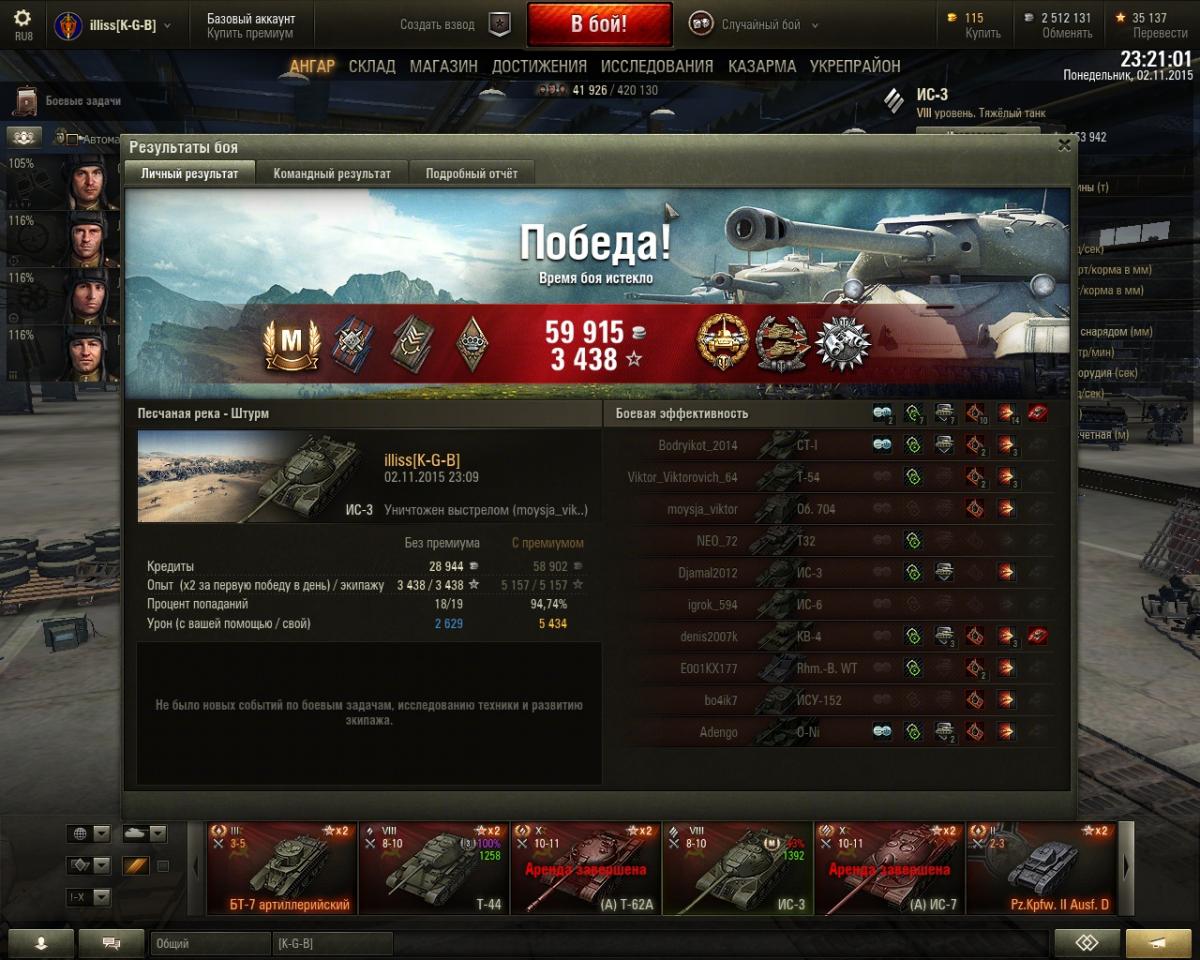Viewport: 1200px width, 960px height.
Task: Click the Mastery badge M award
Action: (291, 345)
